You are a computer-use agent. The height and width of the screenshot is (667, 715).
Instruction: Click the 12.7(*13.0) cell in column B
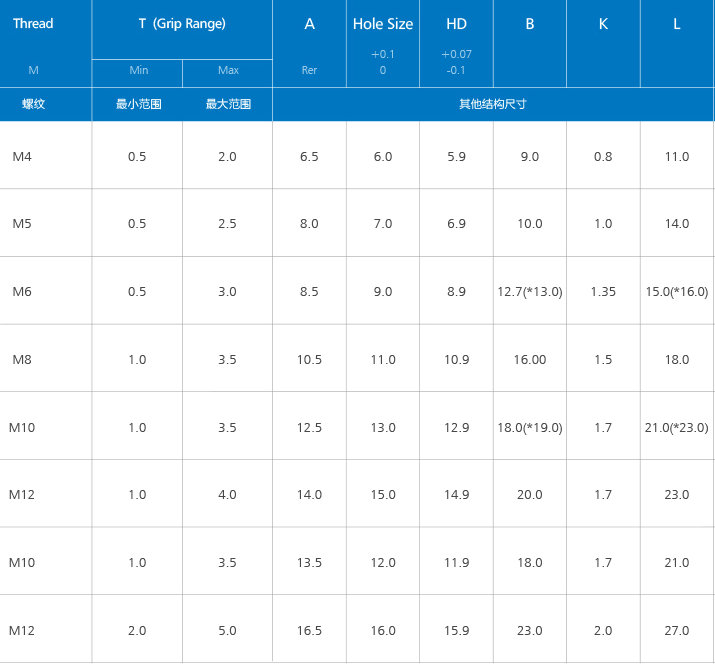(530, 292)
